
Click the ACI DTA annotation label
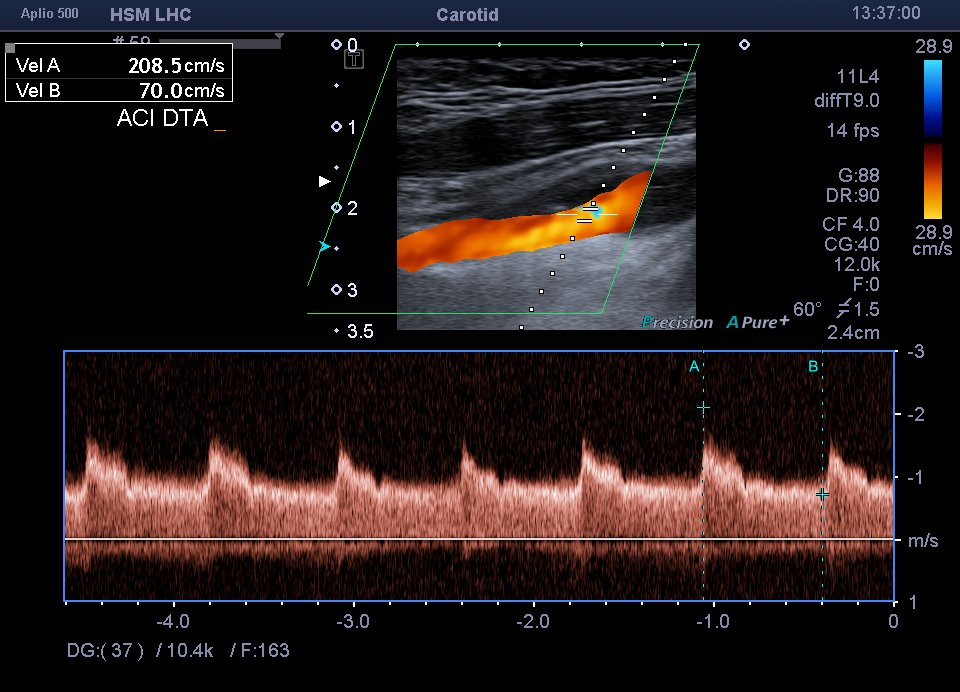coord(163,118)
